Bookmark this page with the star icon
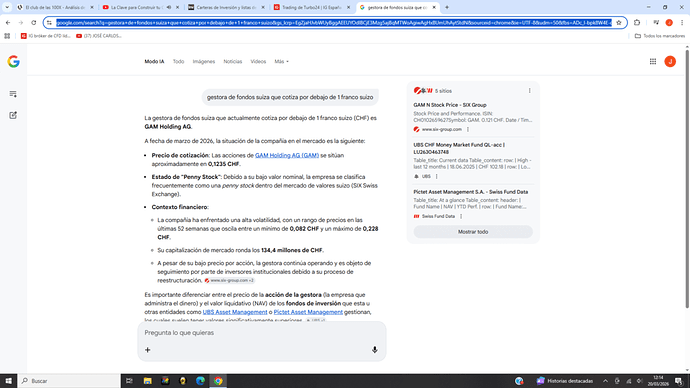Screen dimensions: 690x388 tap(619, 22)
